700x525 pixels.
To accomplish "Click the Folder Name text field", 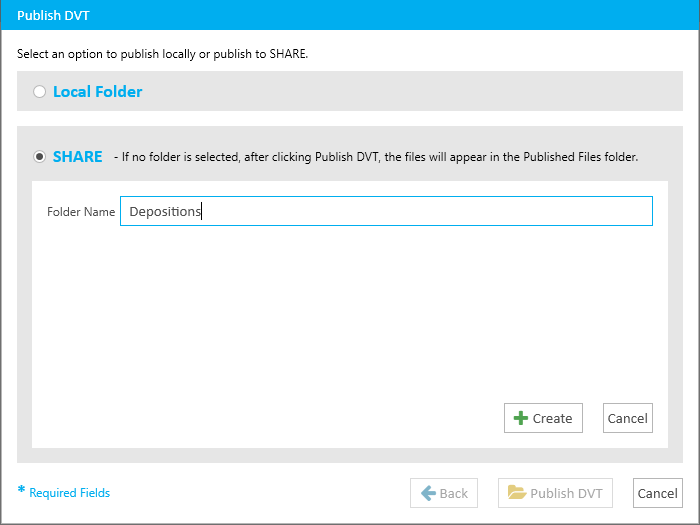I will pyautogui.click(x=386, y=211).
